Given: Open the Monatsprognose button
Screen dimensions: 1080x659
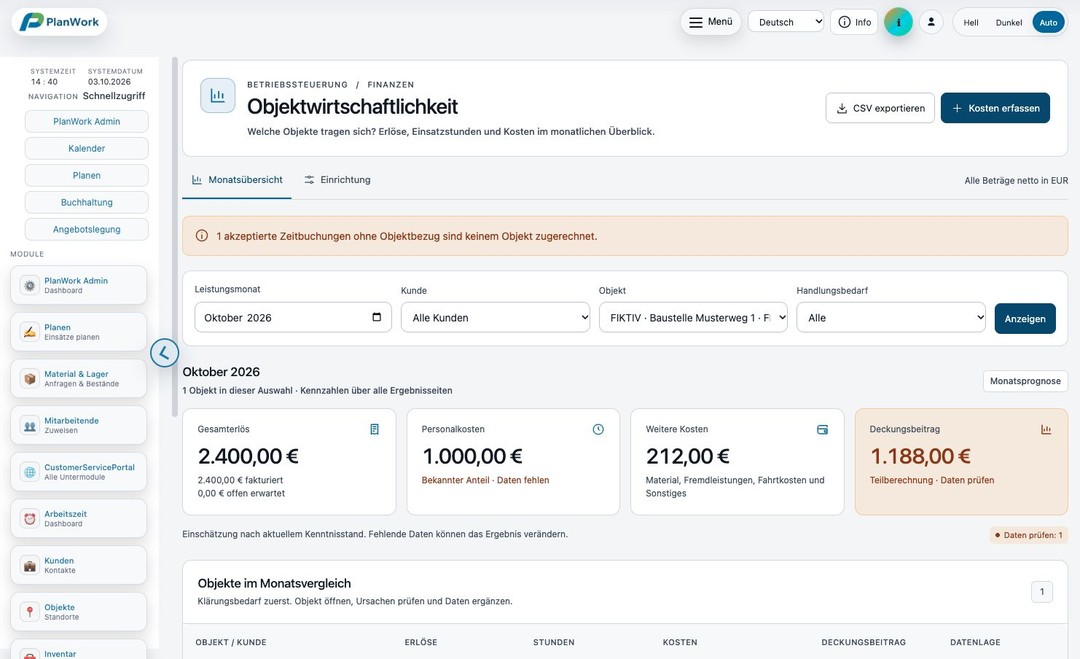Looking at the screenshot, I should [1026, 381].
